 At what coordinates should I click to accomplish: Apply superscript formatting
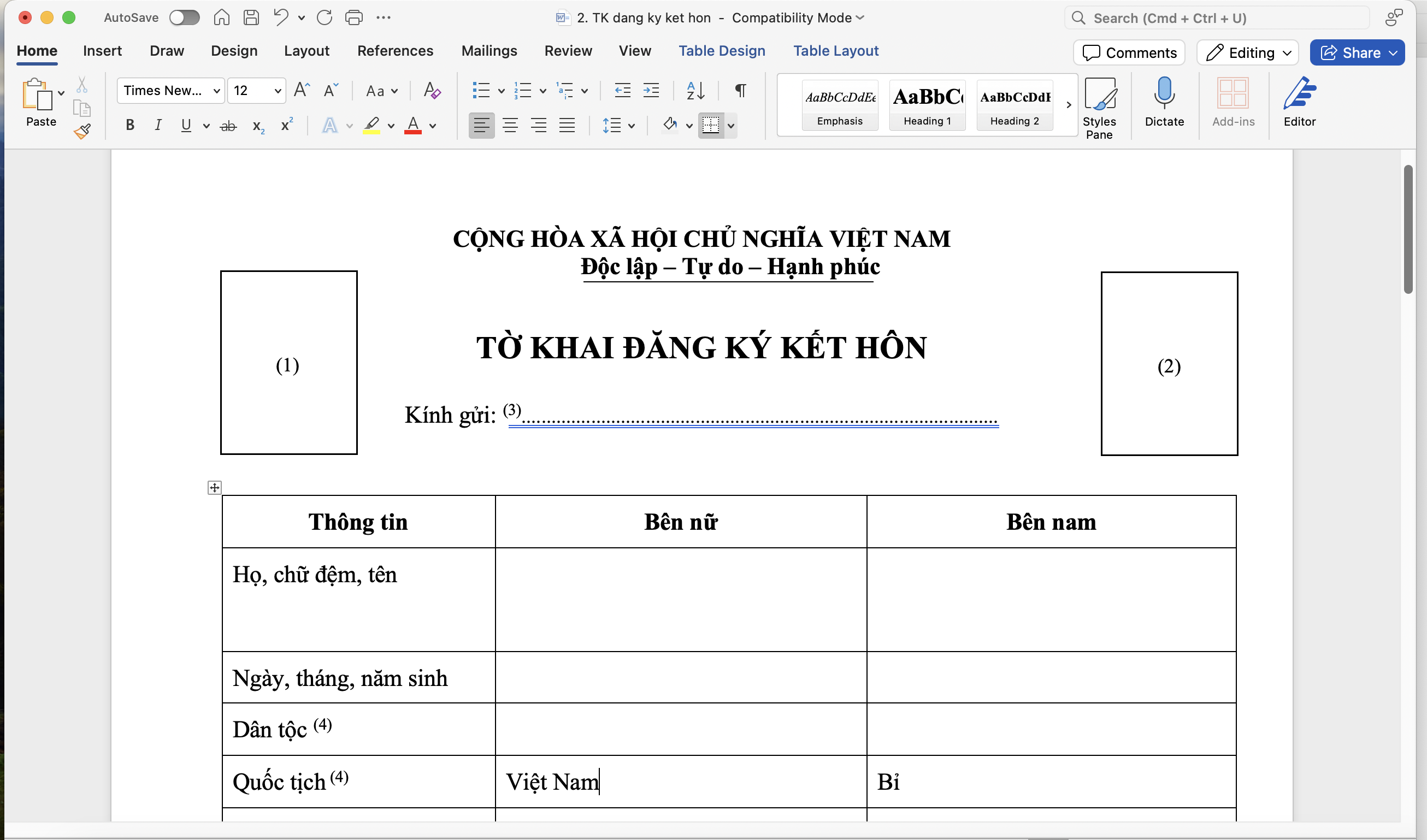tap(287, 125)
